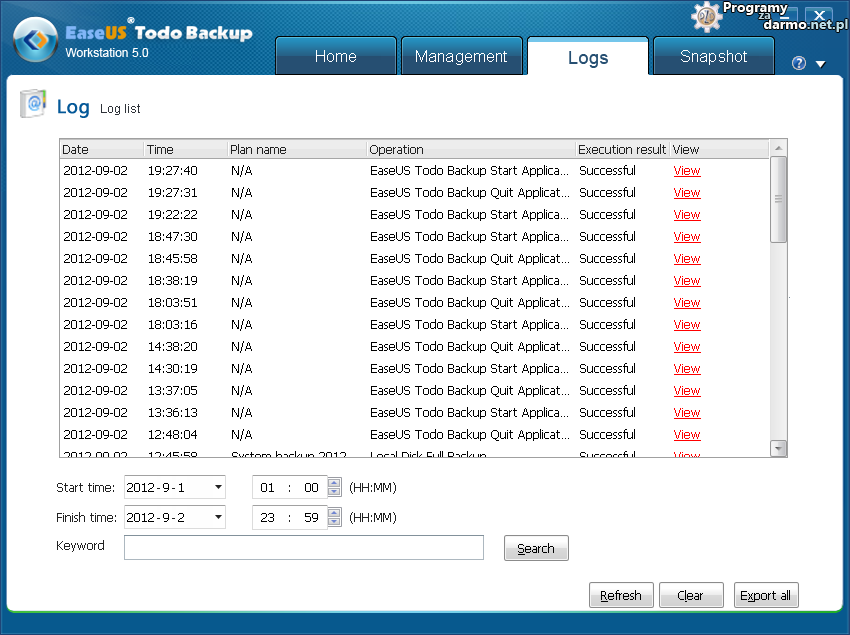
Task: Switch to the Management tab
Action: (461, 57)
